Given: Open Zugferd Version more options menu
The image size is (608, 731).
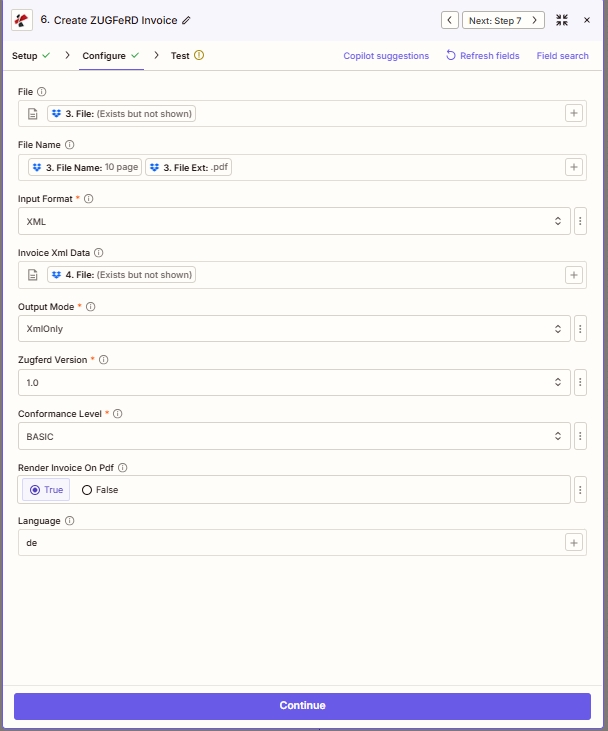Looking at the screenshot, I should point(580,382).
